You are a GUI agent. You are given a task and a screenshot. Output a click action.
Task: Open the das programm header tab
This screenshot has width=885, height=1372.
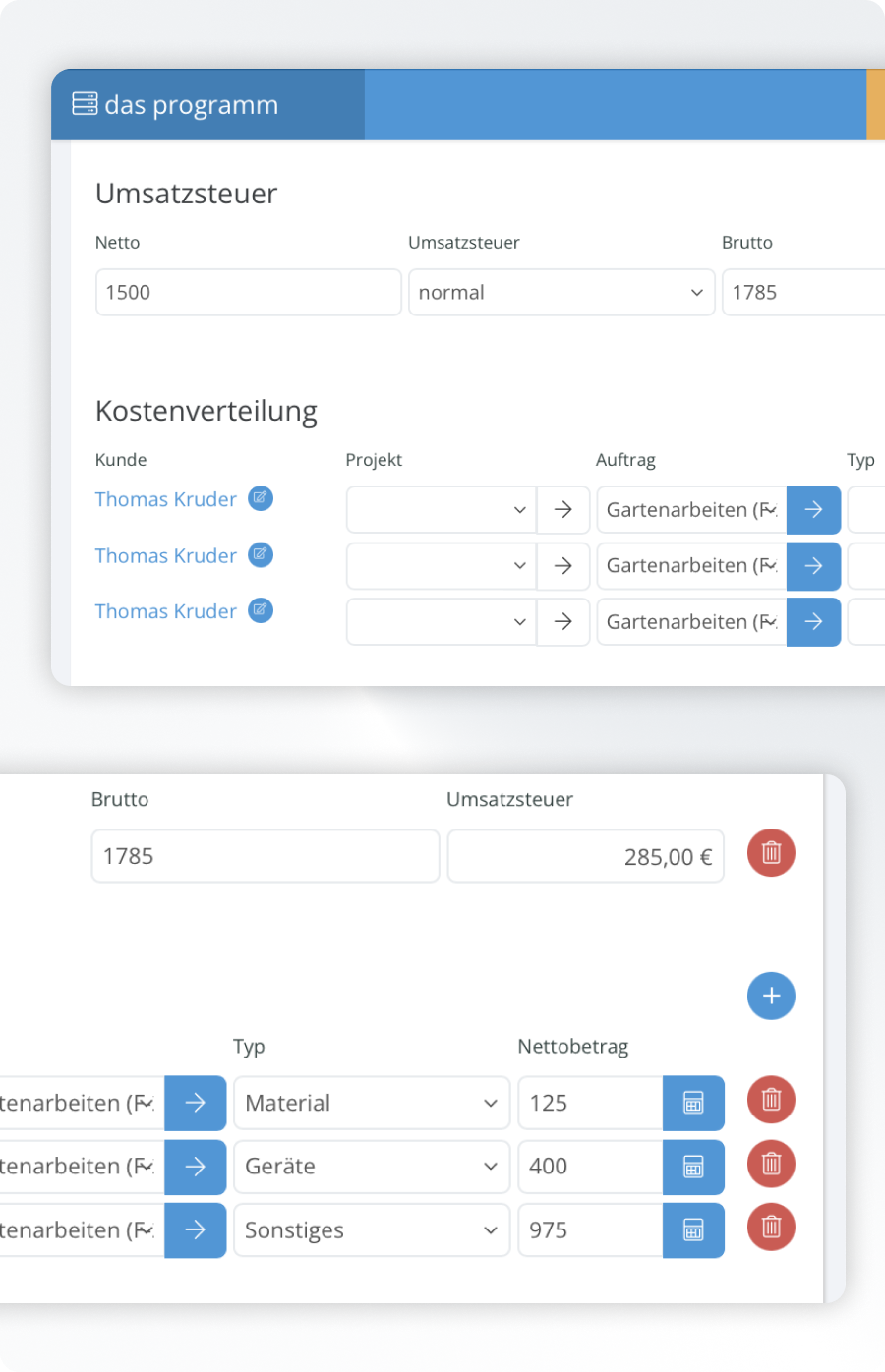[207, 104]
